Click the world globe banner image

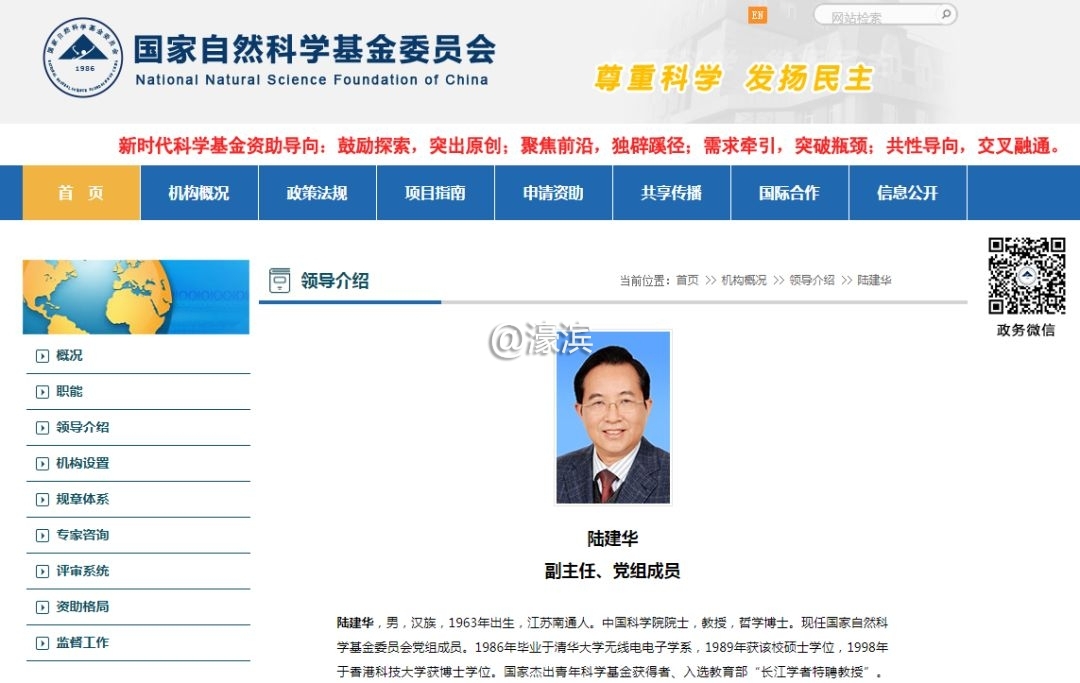click(136, 297)
